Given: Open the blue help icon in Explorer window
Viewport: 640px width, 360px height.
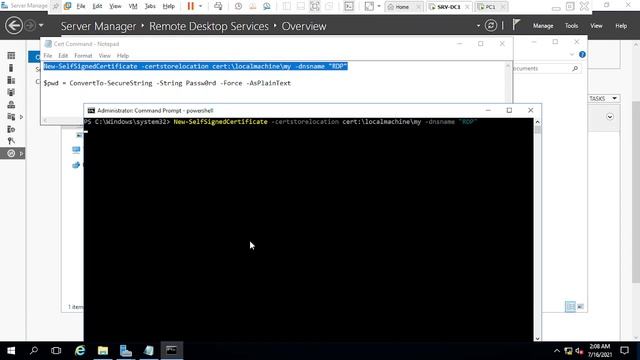Looking at the screenshot, I should (x=582, y=54).
